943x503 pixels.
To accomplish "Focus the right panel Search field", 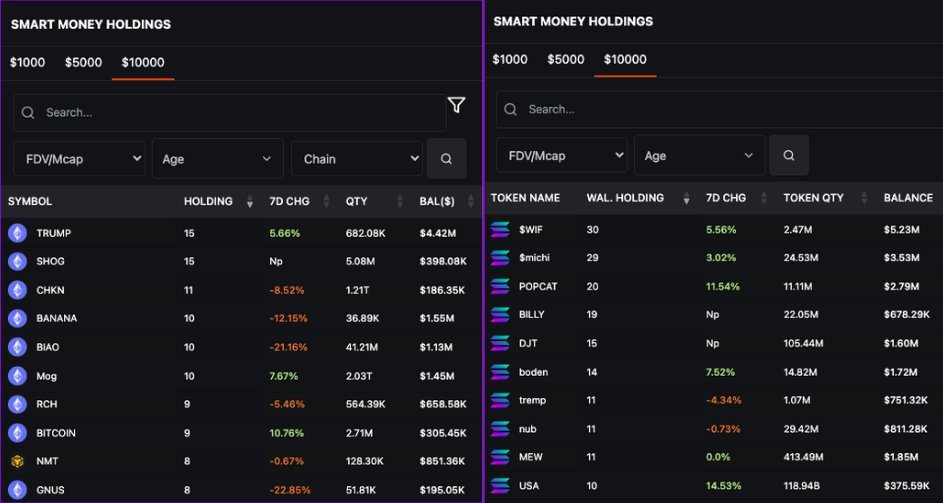I will pos(719,109).
